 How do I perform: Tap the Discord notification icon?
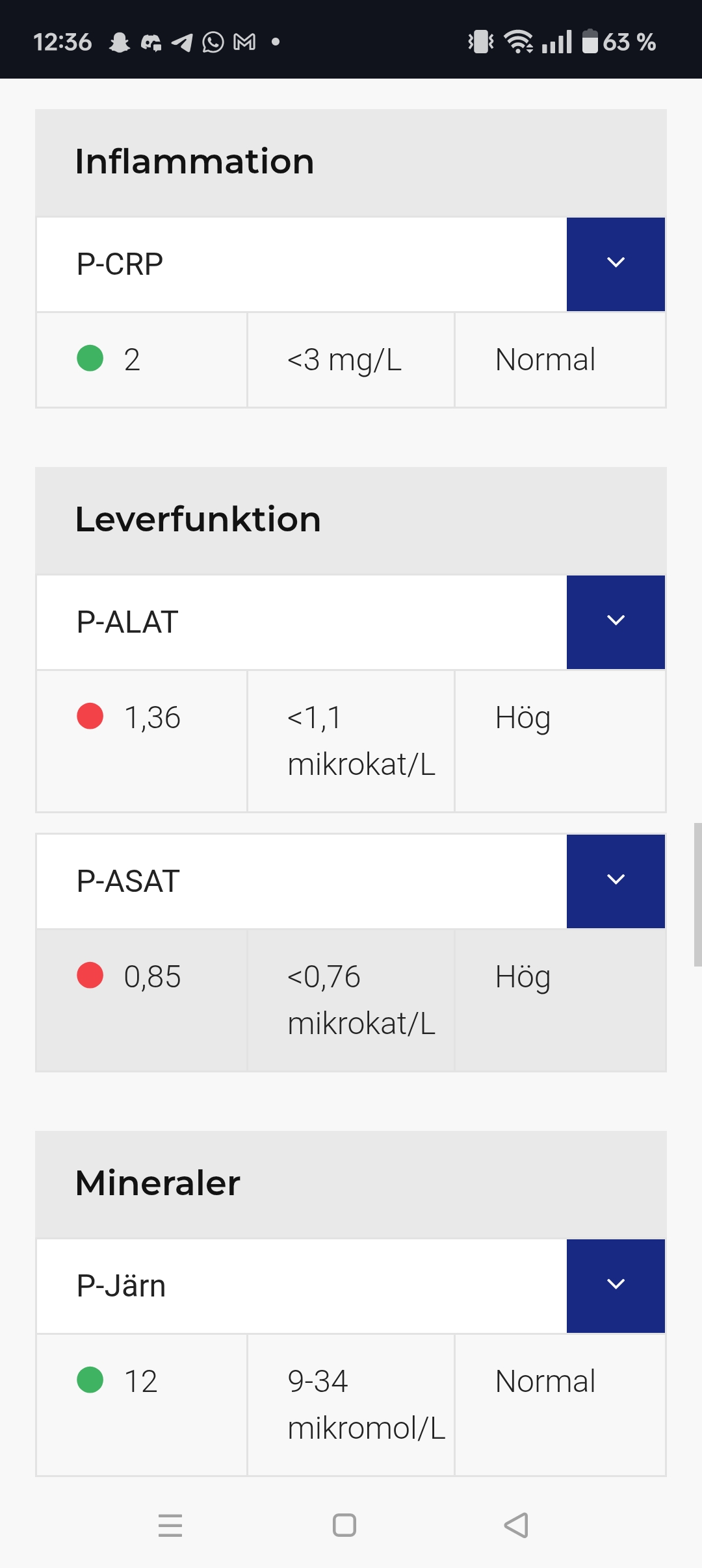[x=151, y=42]
